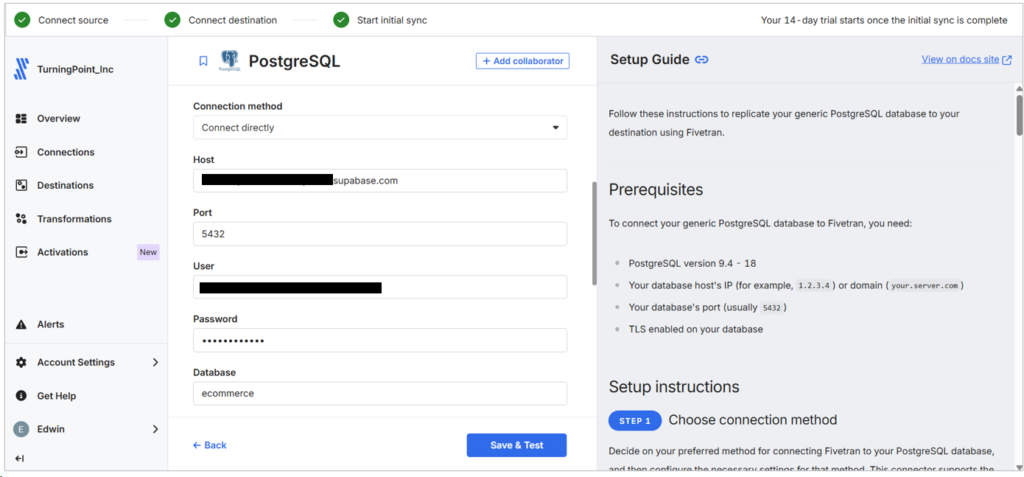Expand the Edwin user menu chevron
The image size is (1024, 477).
coord(155,429)
